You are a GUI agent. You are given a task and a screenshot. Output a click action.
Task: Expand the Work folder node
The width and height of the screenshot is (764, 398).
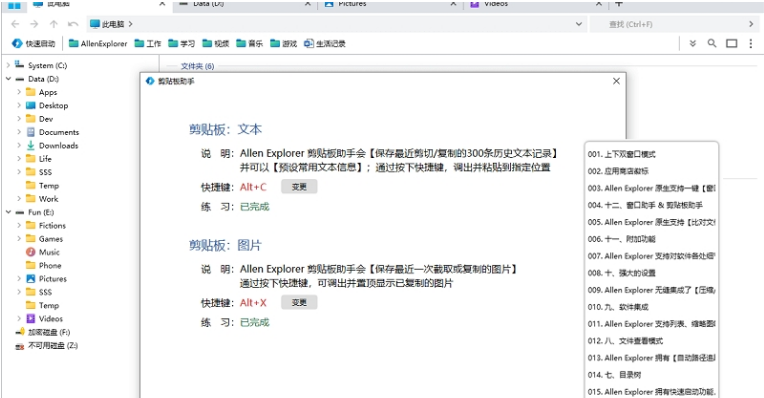click(x=19, y=198)
